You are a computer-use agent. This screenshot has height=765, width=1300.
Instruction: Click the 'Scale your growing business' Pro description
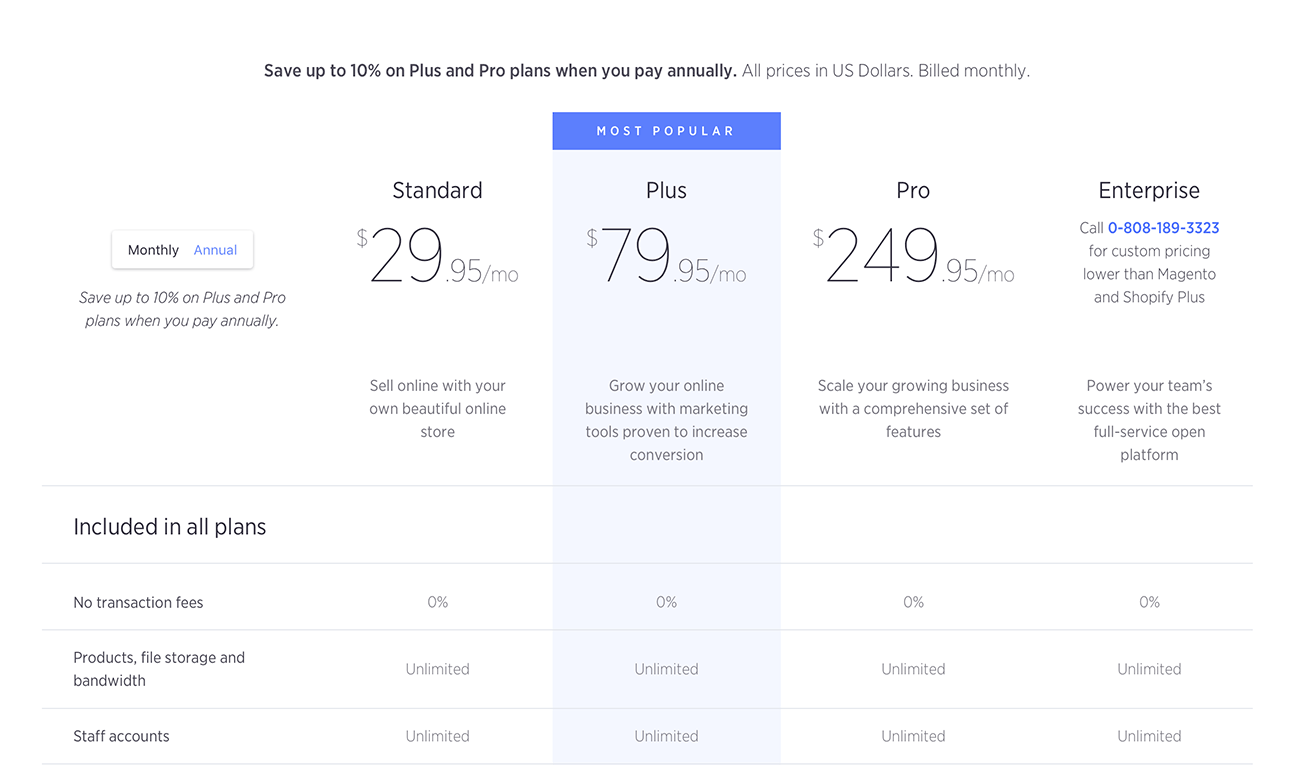(x=913, y=409)
